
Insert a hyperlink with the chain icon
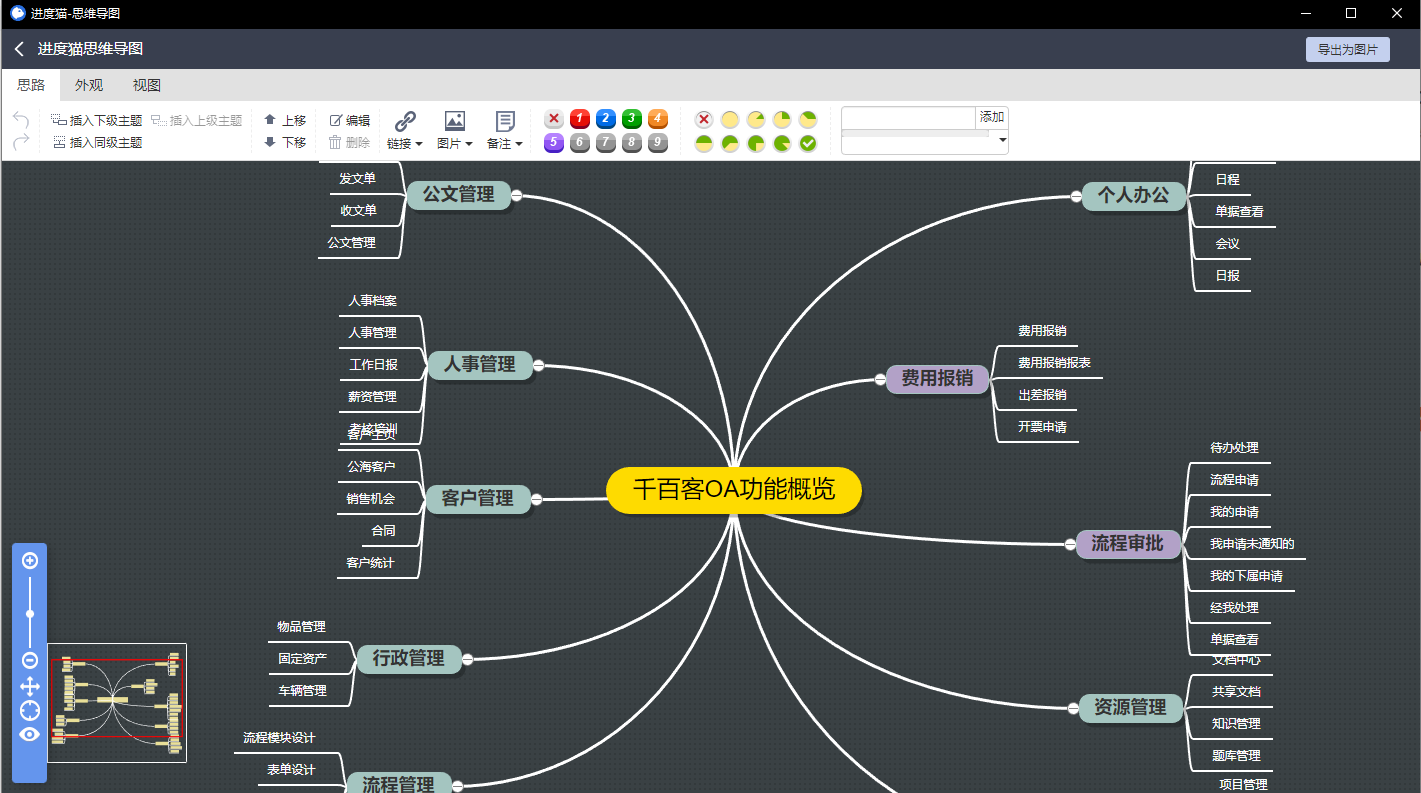click(405, 121)
